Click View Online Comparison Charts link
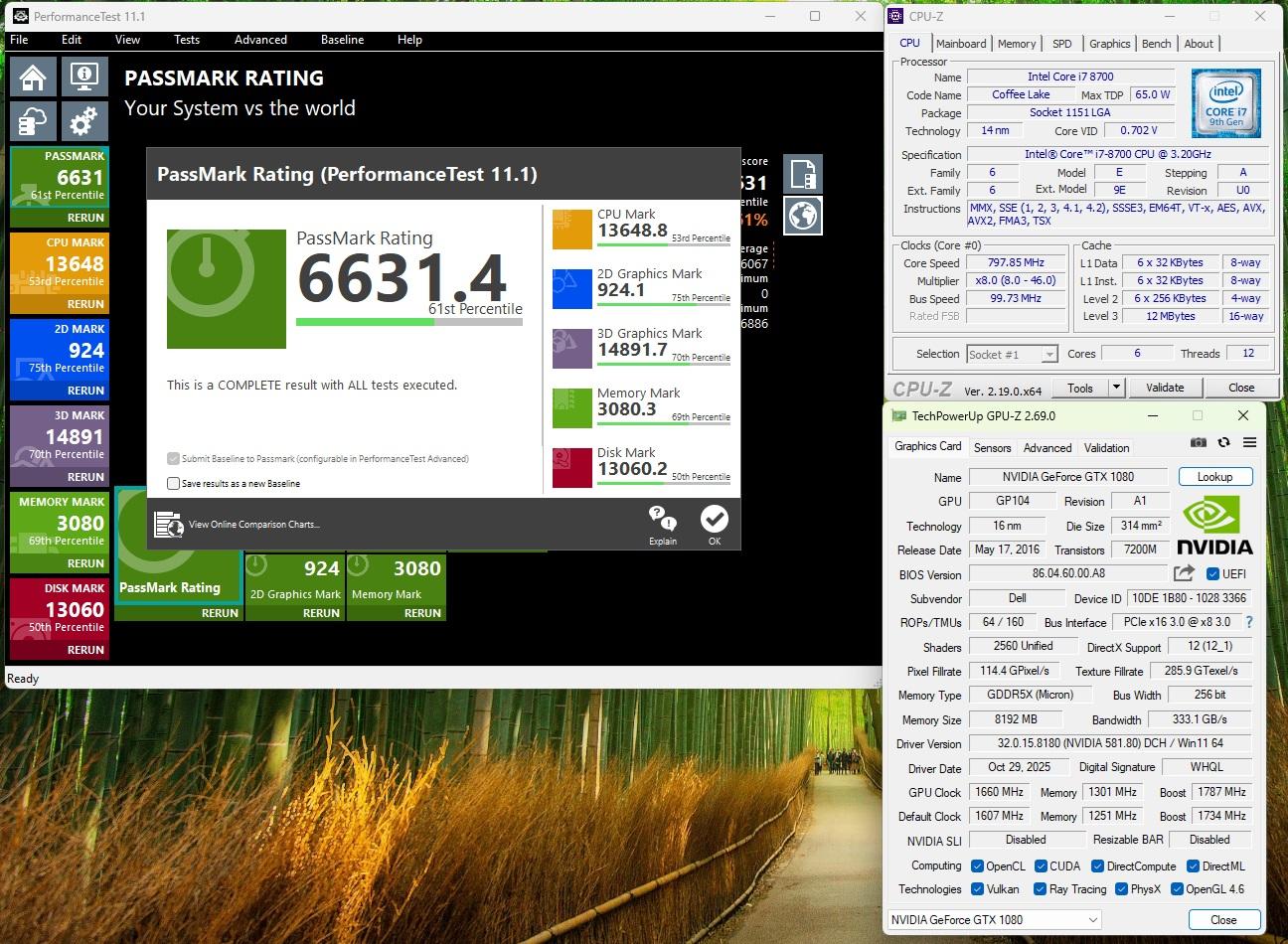Image resolution: width=1288 pixels, height=944 pixels. [x=254, y=525]
